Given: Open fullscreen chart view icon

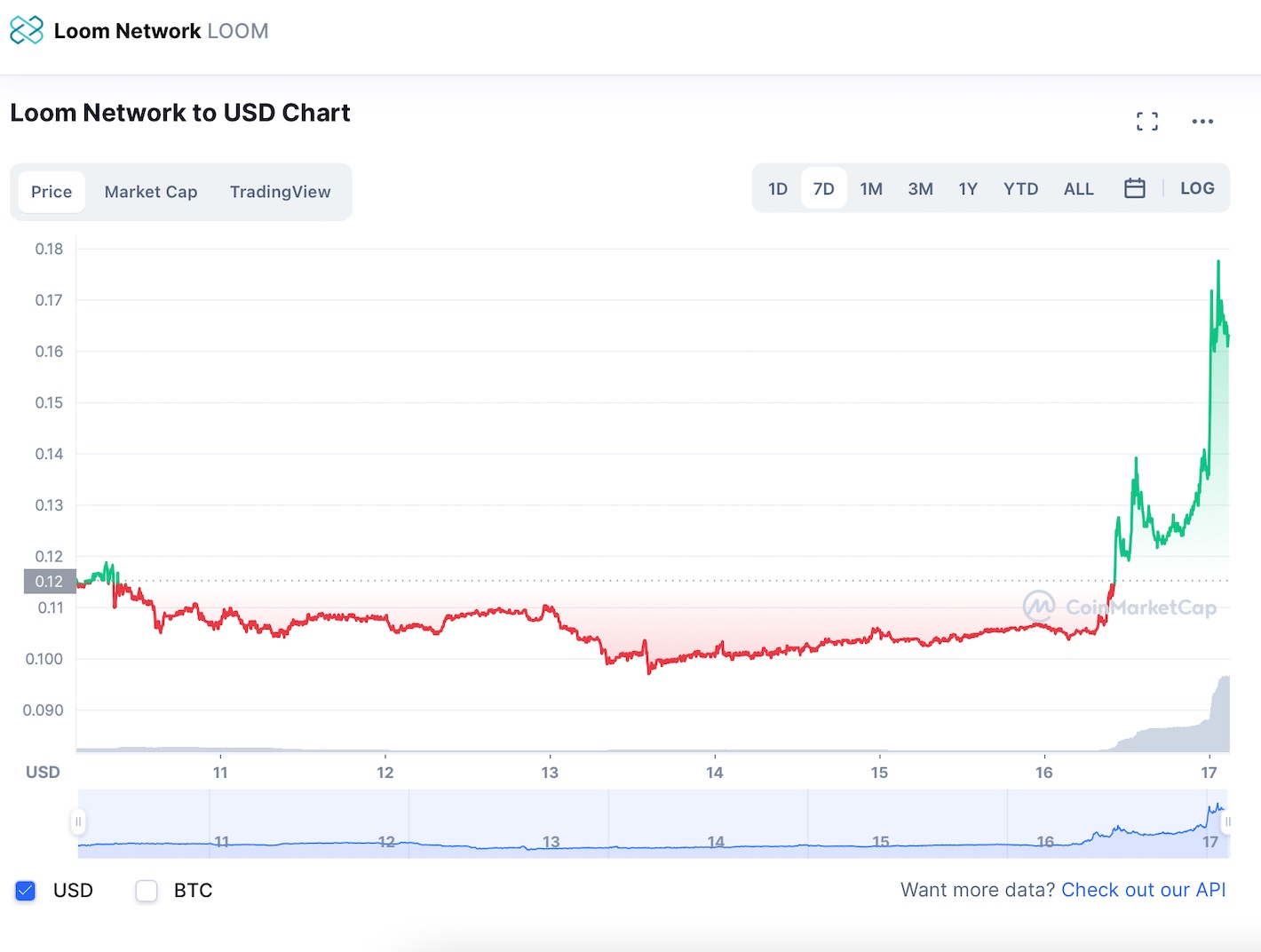Looking at the screenshot, I should point(1147,122).
